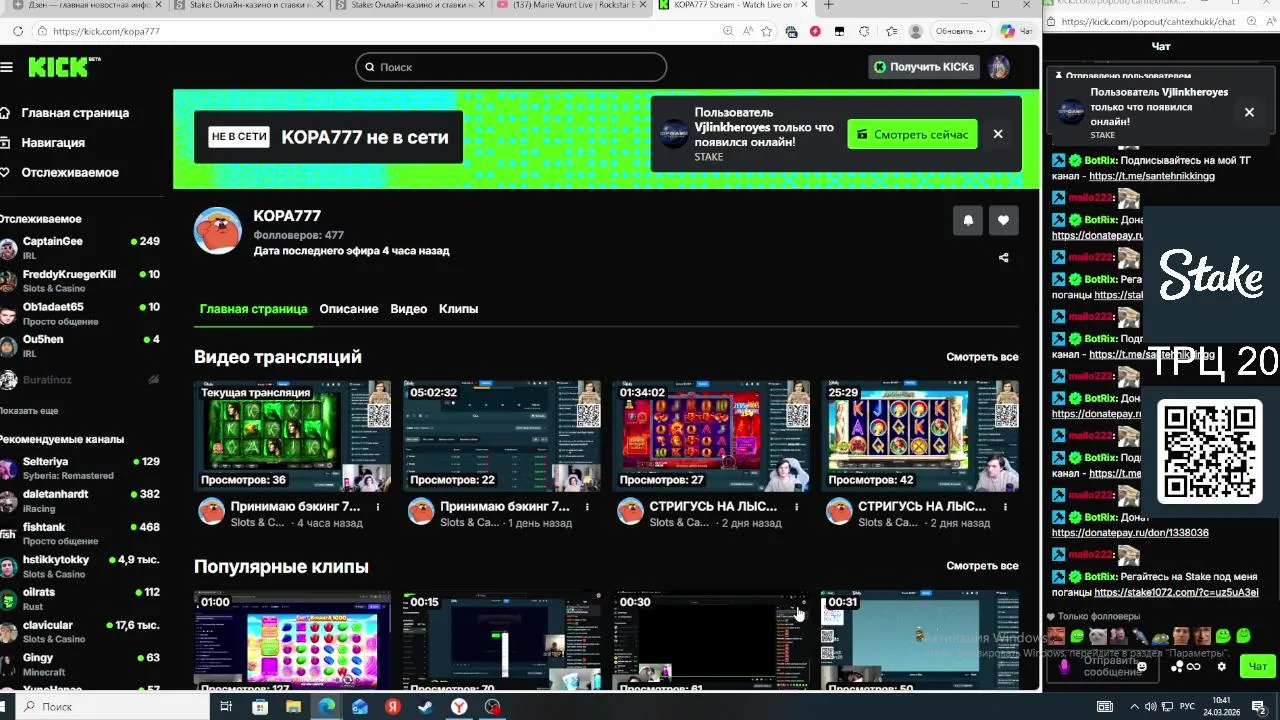
Task: Open donatepay.ru/don/1338036 link in chat
Action: pyautogui.click(x=1130, y=533)
